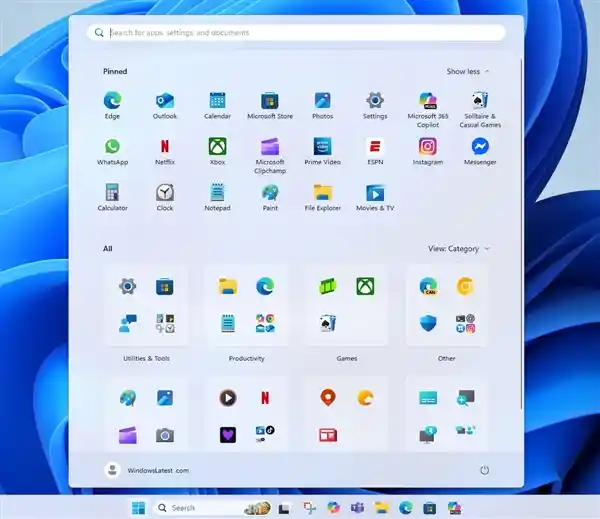Open the pinned Microsoft Clipchamp app
The image size is (600, 519).
pyautogui.click(x=270, y=156)
